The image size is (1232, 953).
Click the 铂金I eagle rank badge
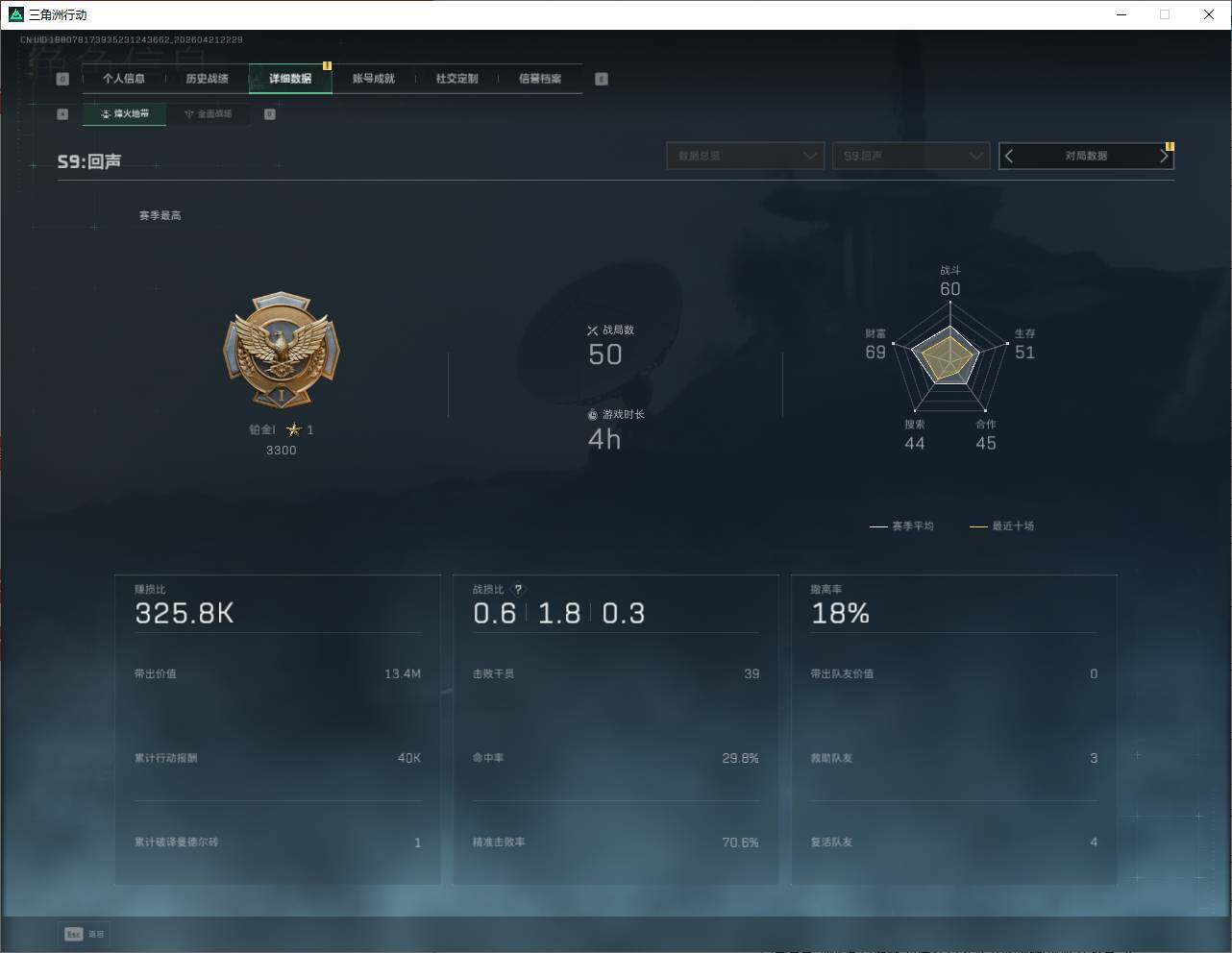282,350
